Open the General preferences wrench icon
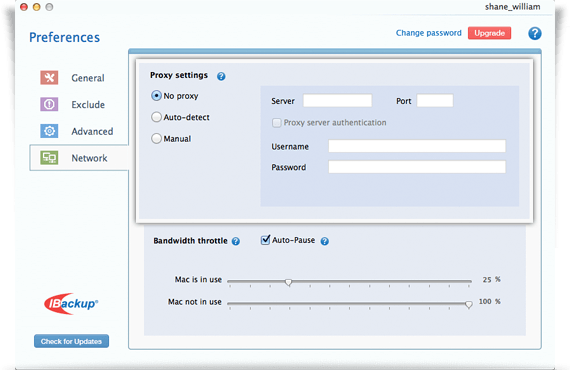This screenshot has height=370, width=570. (x=49, y=77)
